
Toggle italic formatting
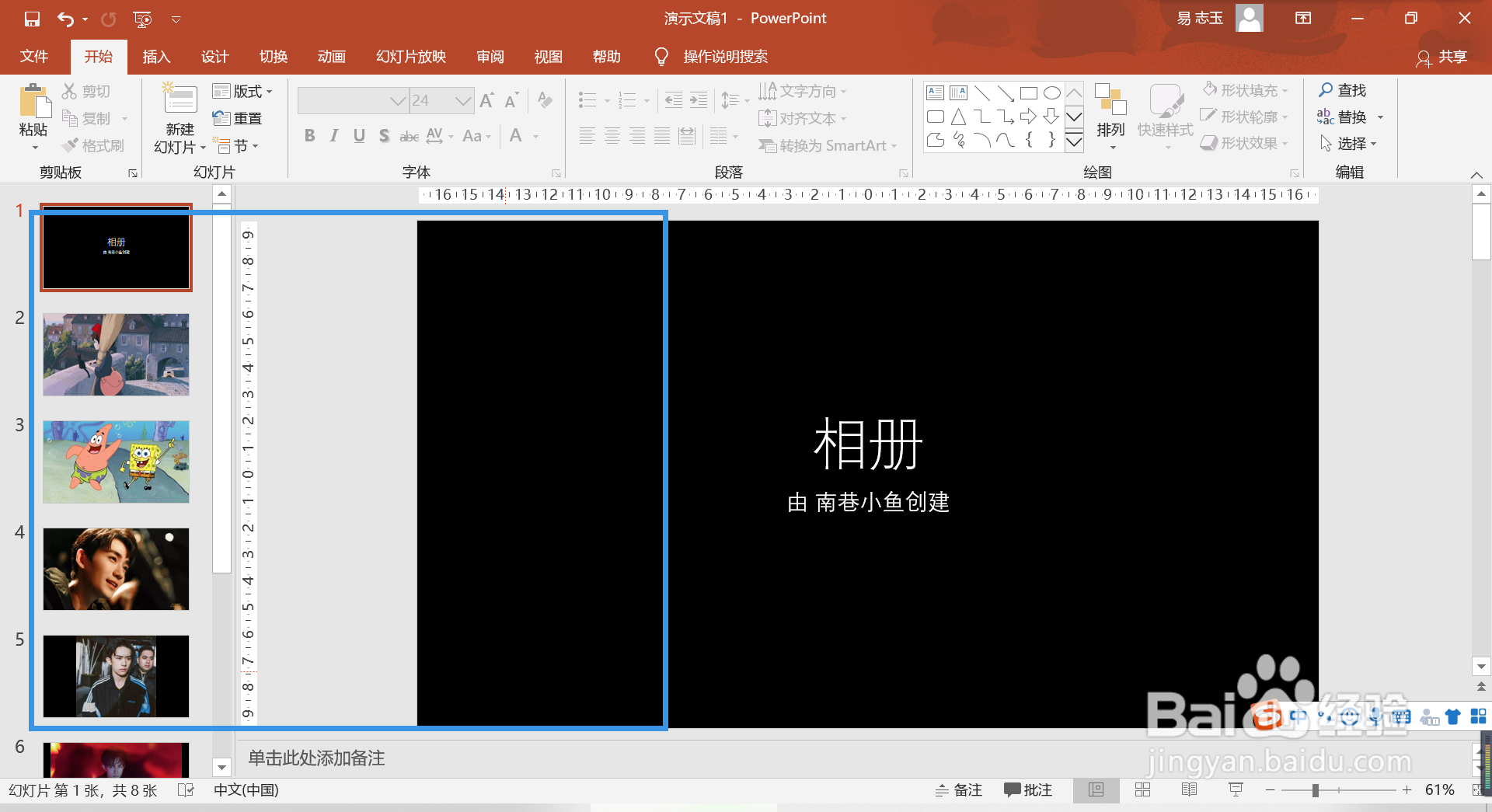click(334, 135)
